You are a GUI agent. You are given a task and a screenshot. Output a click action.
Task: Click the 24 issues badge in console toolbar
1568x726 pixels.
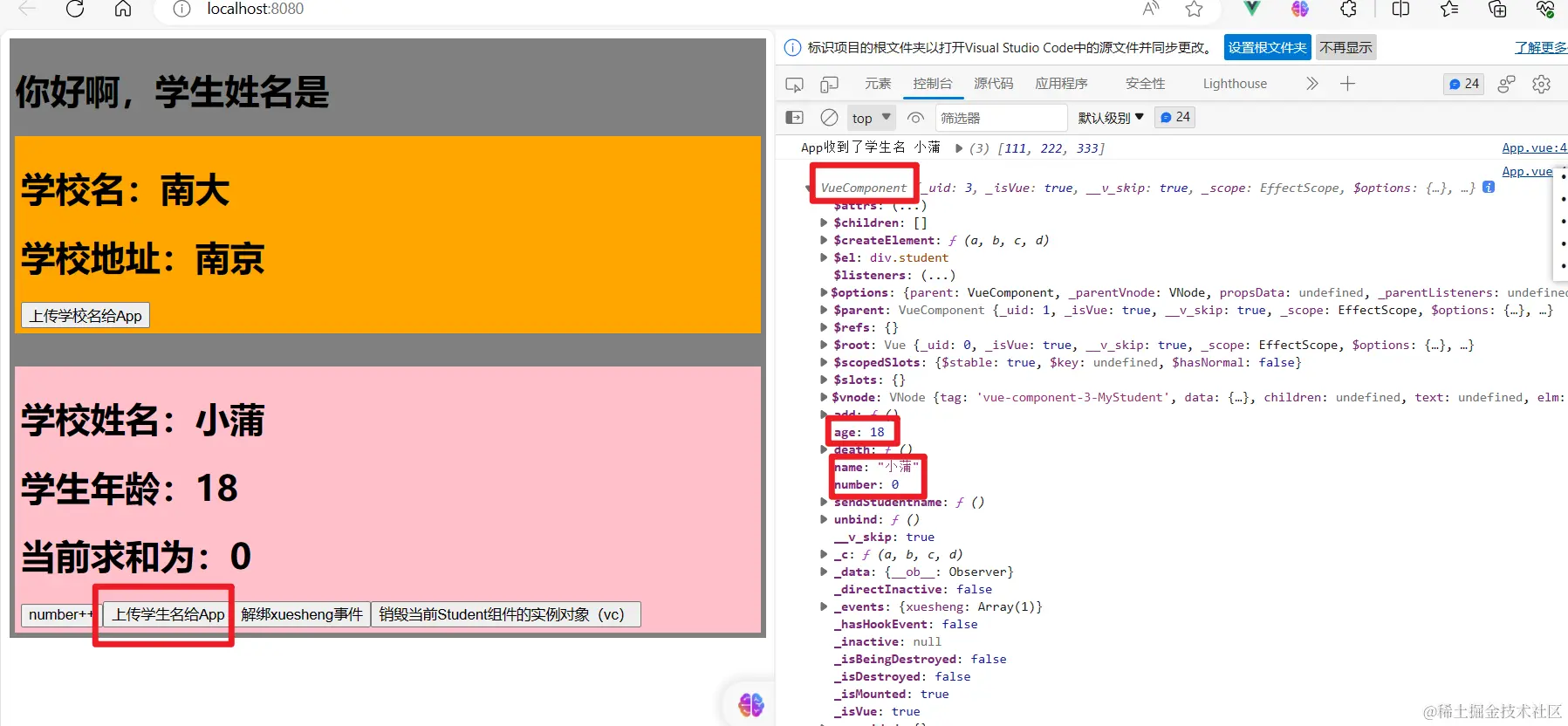click(1174, 117)
